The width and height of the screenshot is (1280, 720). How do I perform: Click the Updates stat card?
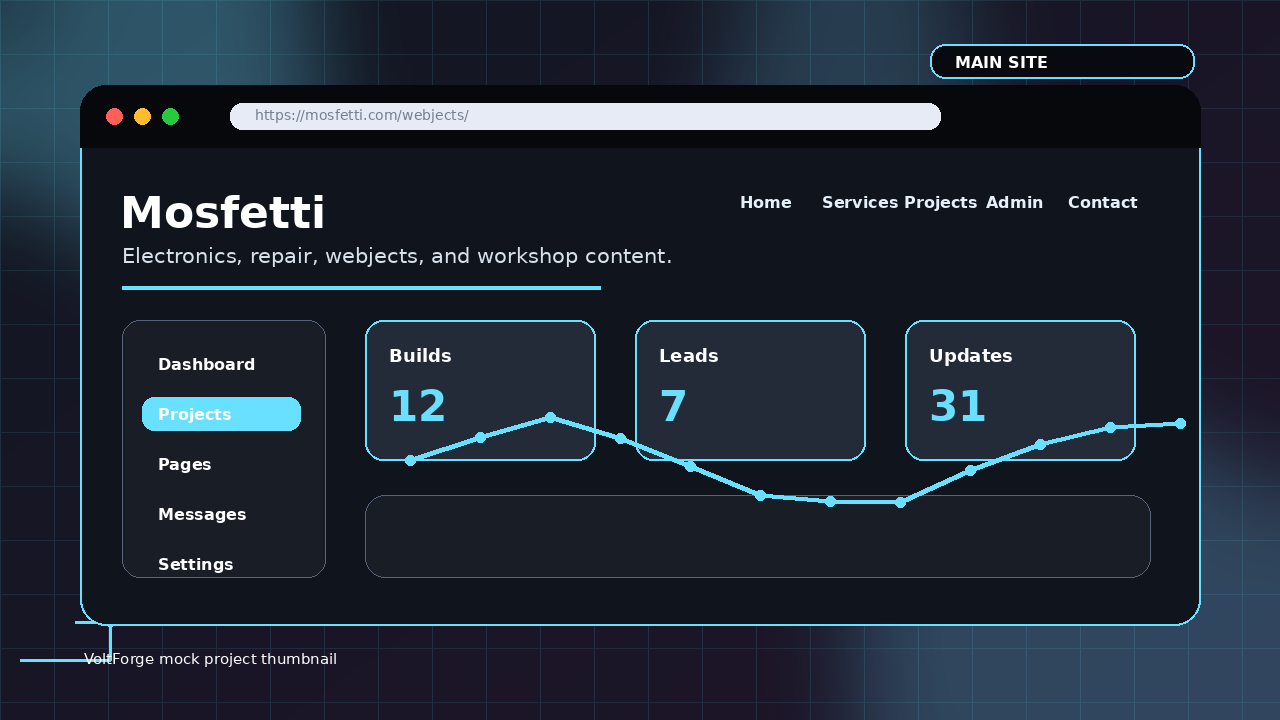pos(1020,390)
